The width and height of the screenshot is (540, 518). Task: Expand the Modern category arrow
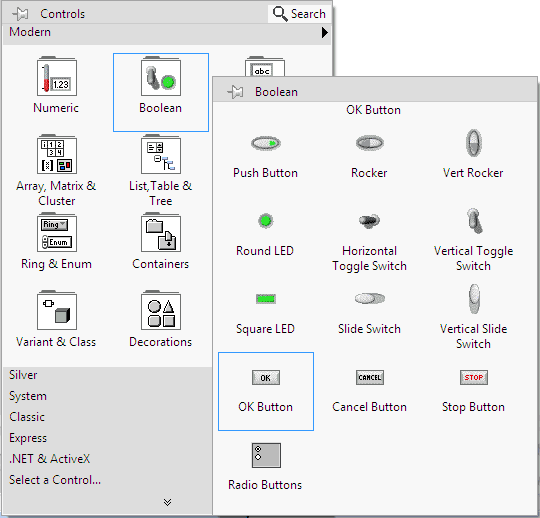tap(324, 32)
